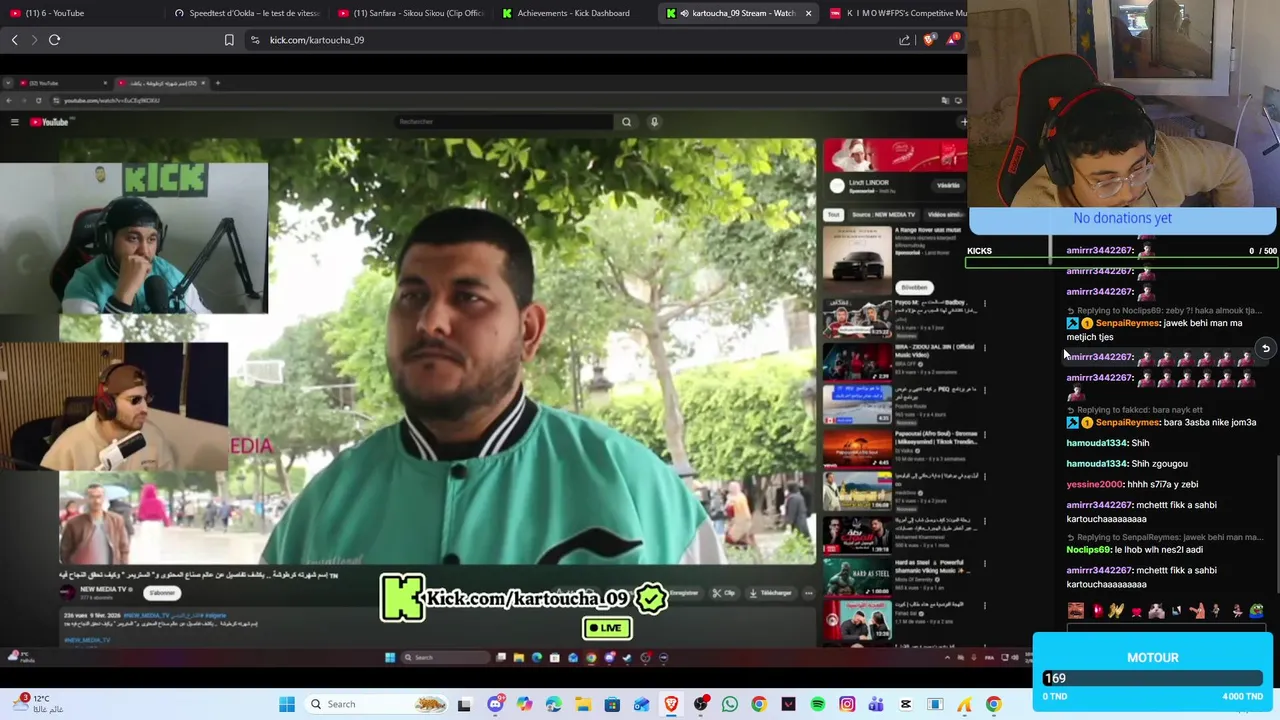Open Microsoft Edge from the taskbar
Viewport: 1280px width, 720px height.
554,704
